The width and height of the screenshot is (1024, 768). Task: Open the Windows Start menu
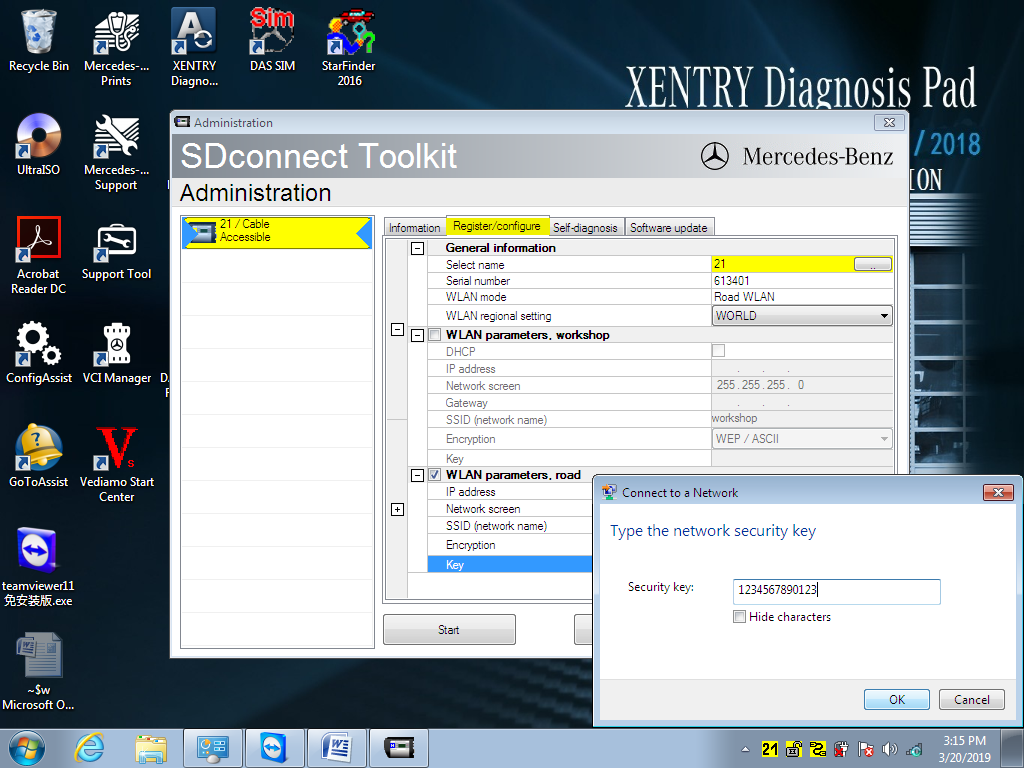27,748
